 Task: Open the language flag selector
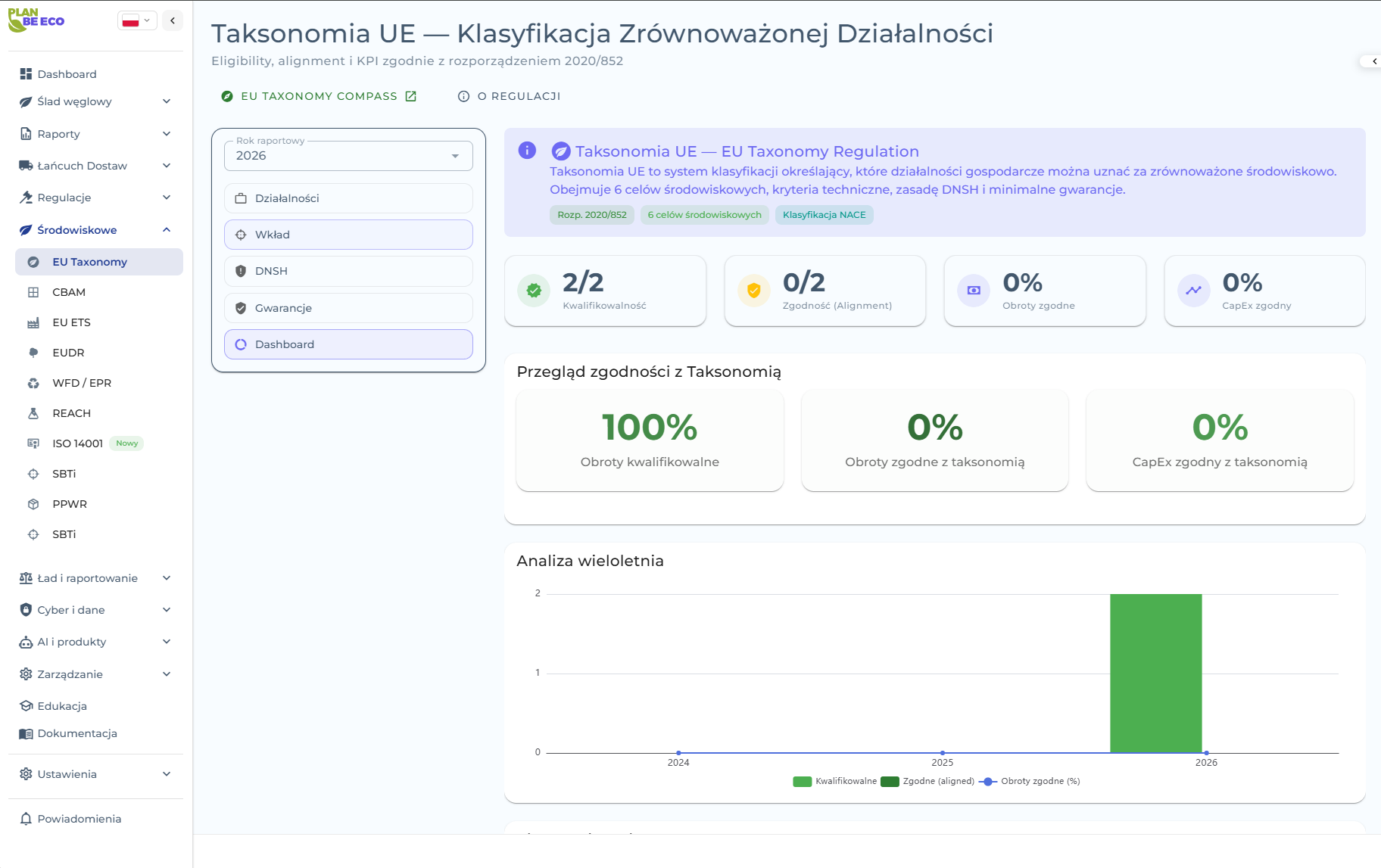[x=137, y=20]
